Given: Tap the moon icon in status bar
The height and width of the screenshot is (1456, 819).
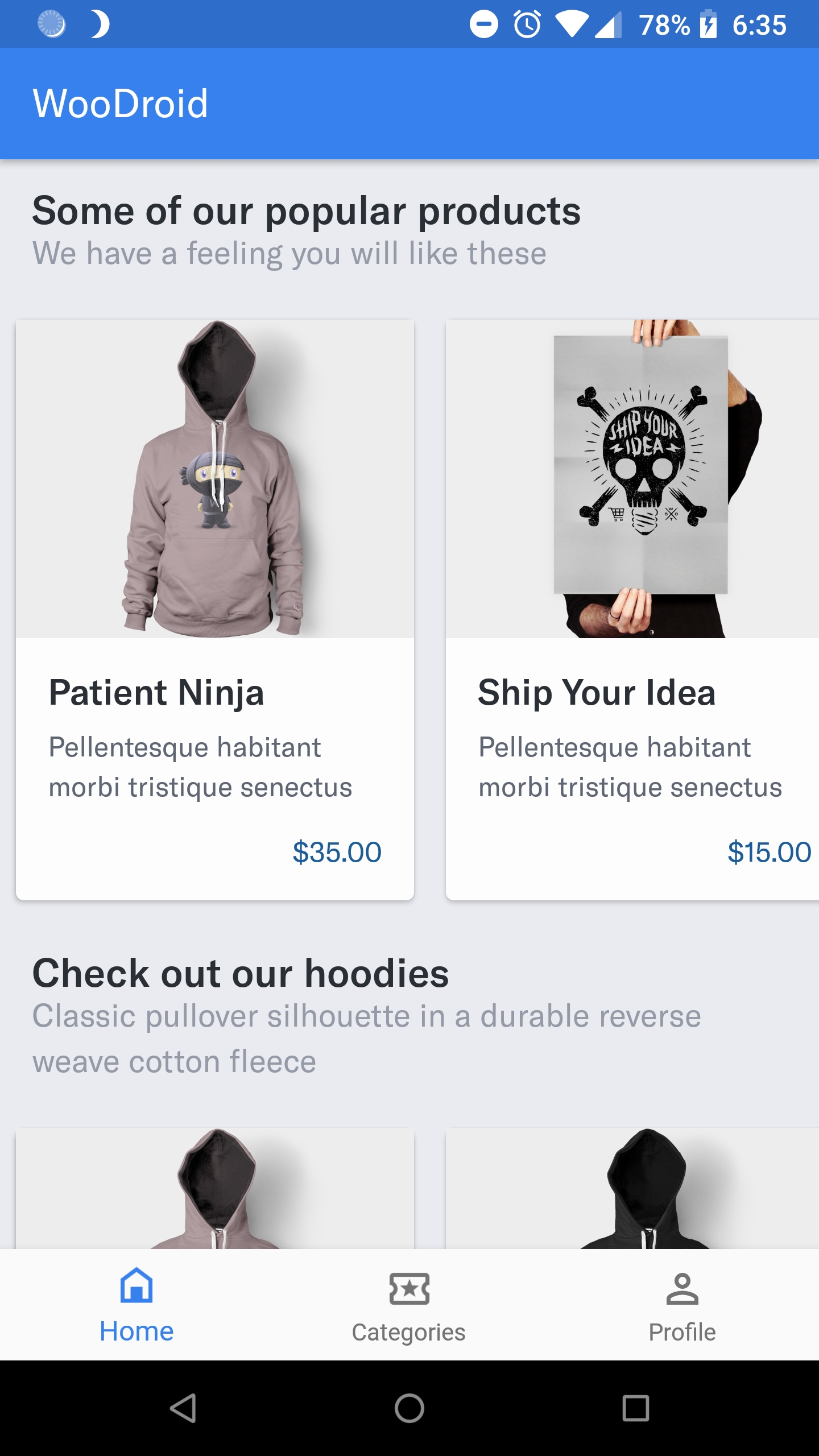Looking at the screenshot, I should click(x=100, y=25).
